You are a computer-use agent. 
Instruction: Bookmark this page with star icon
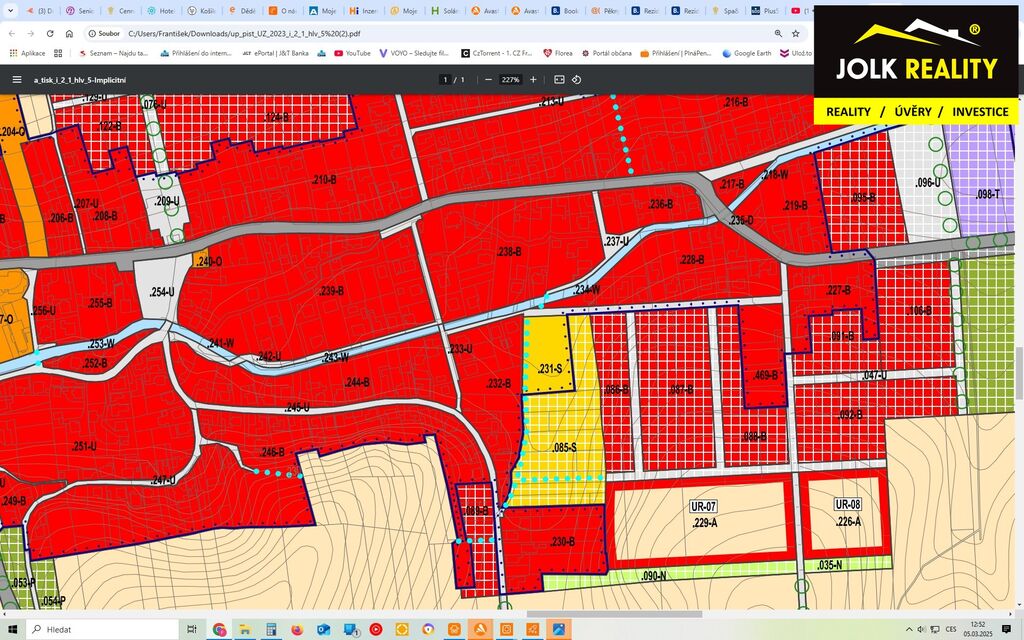coord(796,33)
